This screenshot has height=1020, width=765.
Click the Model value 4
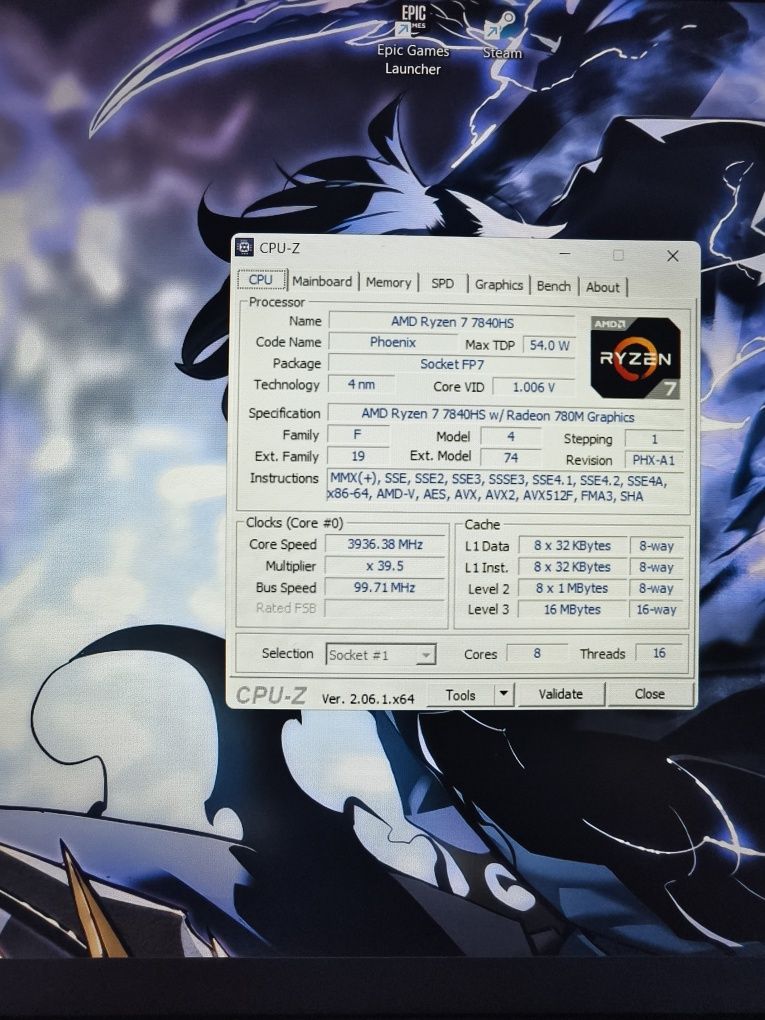click(x=511, y=436)
